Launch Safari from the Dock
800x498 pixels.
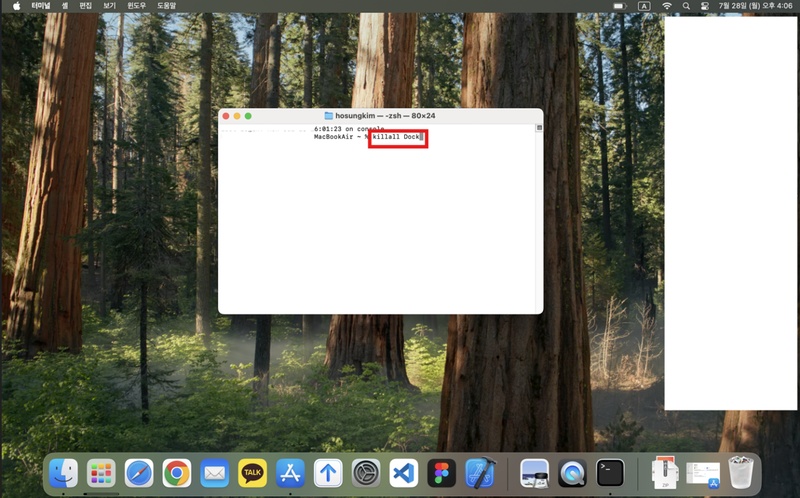pyautogui.click(x=139, y=473)
